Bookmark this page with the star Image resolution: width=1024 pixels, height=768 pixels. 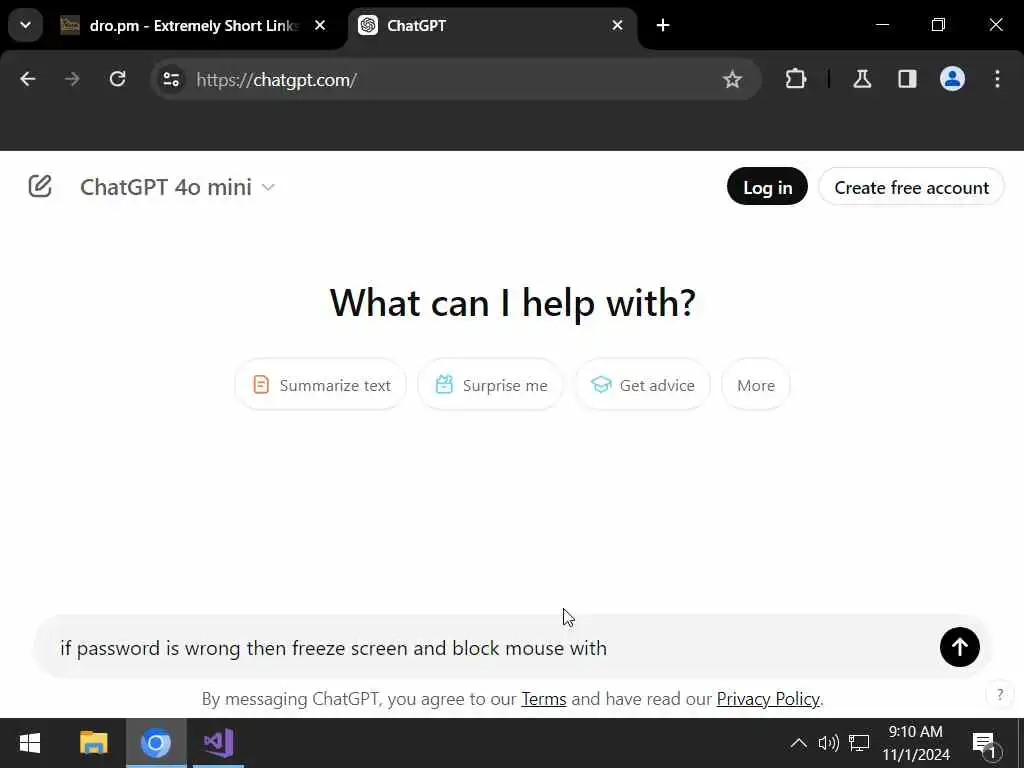click(x=732, y=80)
